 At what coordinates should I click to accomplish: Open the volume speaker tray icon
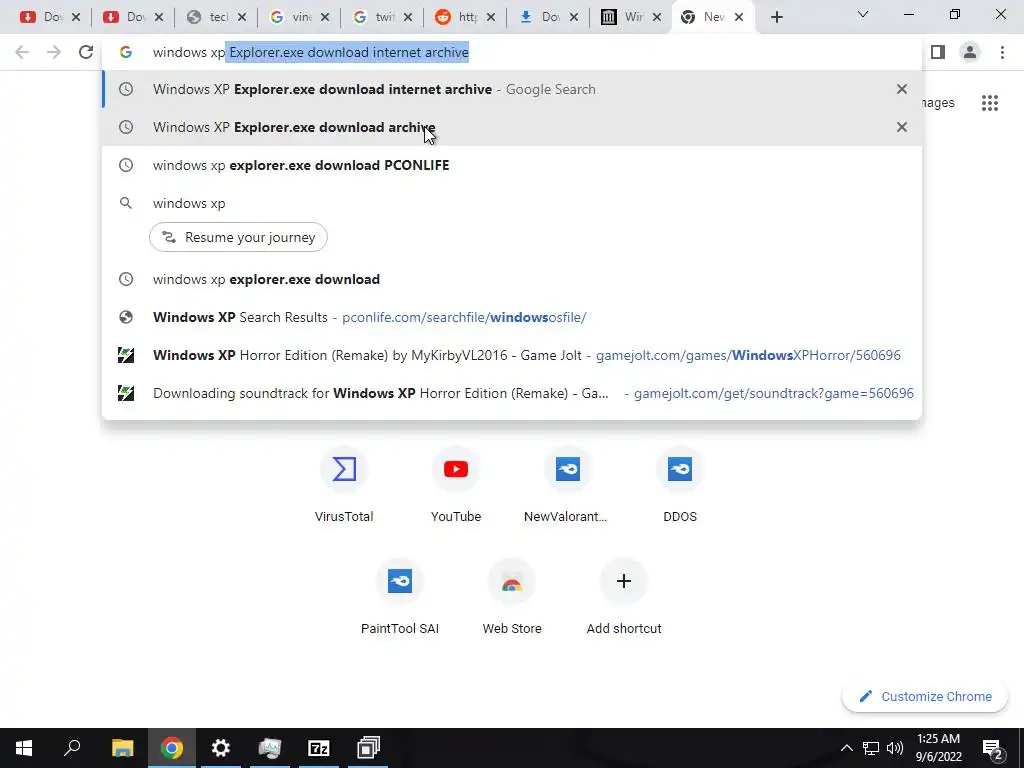[x=895, y=748]
